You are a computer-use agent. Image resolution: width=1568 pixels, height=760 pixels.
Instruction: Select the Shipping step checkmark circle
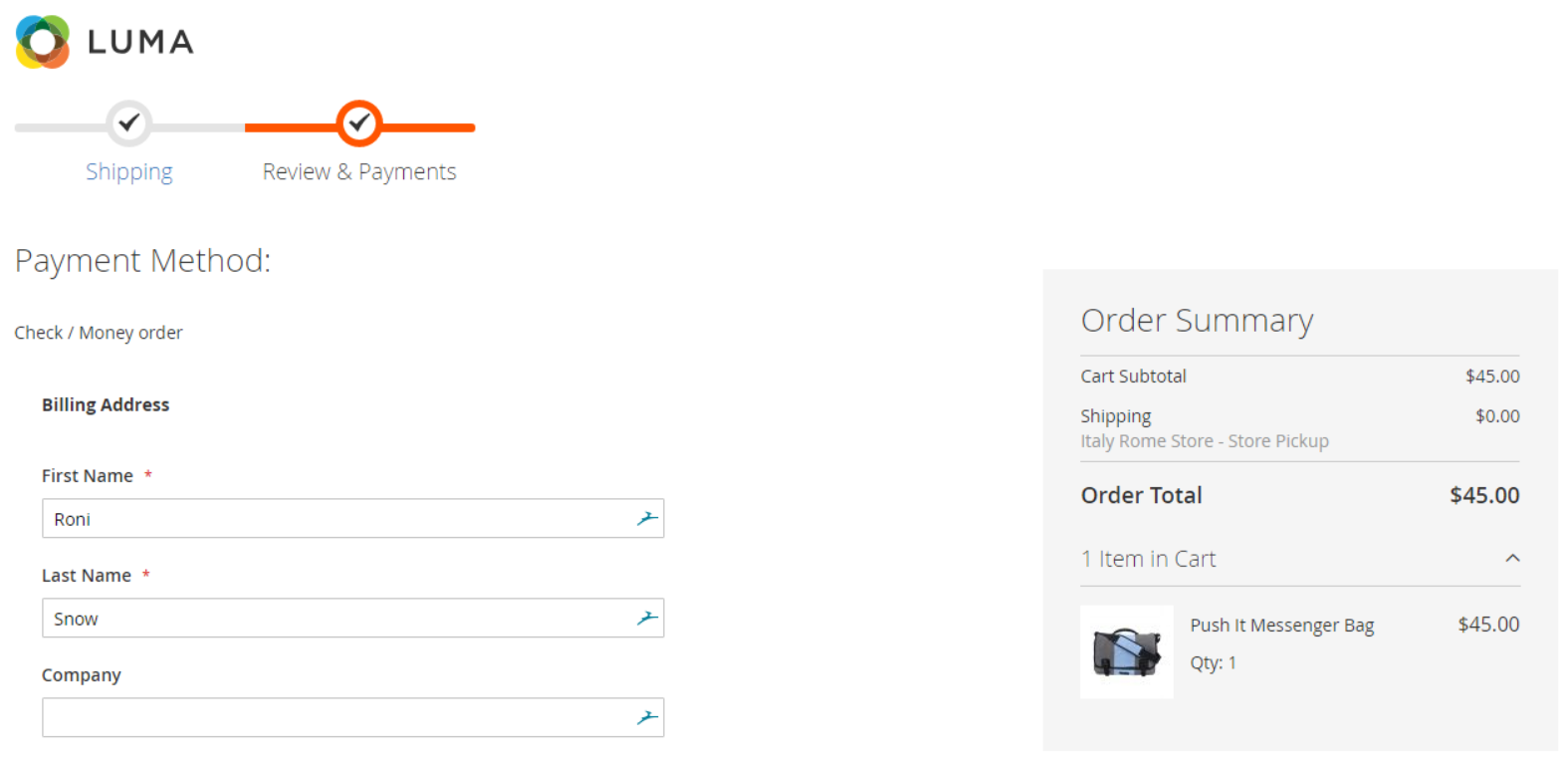[x=128, y=124]
